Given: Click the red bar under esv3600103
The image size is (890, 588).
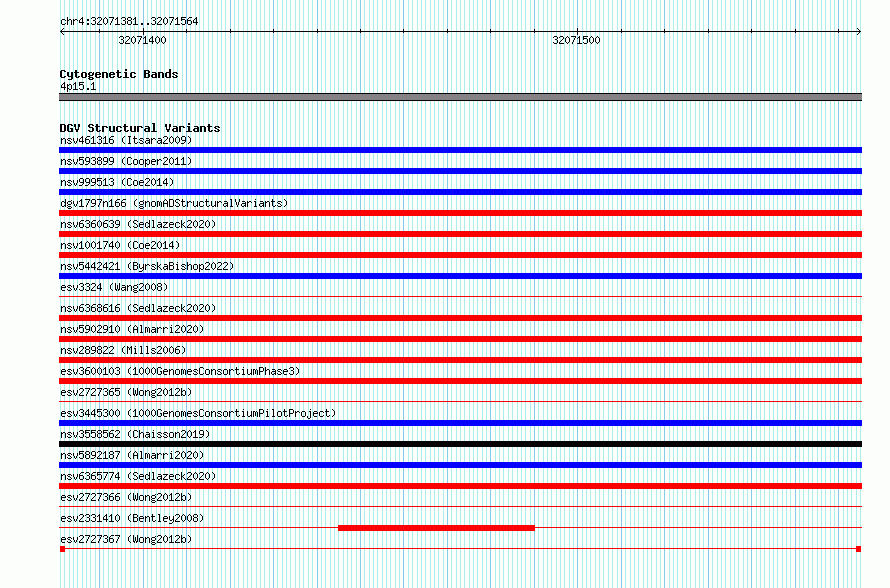Looking at the screenshot, I should (460, 381).
